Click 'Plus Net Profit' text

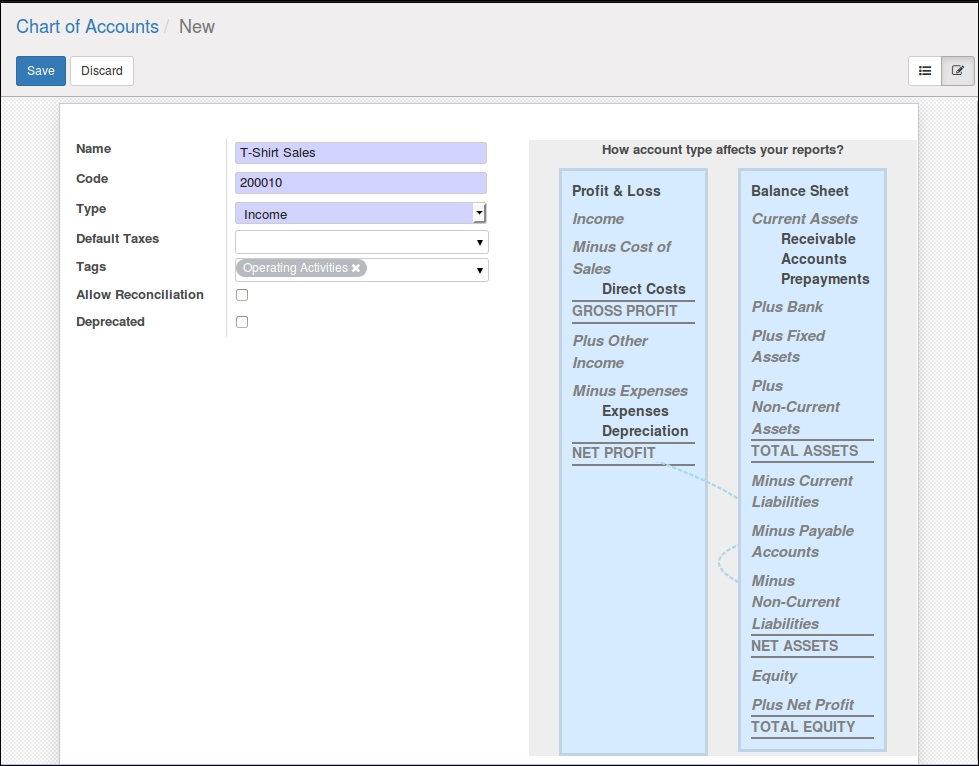802,705
